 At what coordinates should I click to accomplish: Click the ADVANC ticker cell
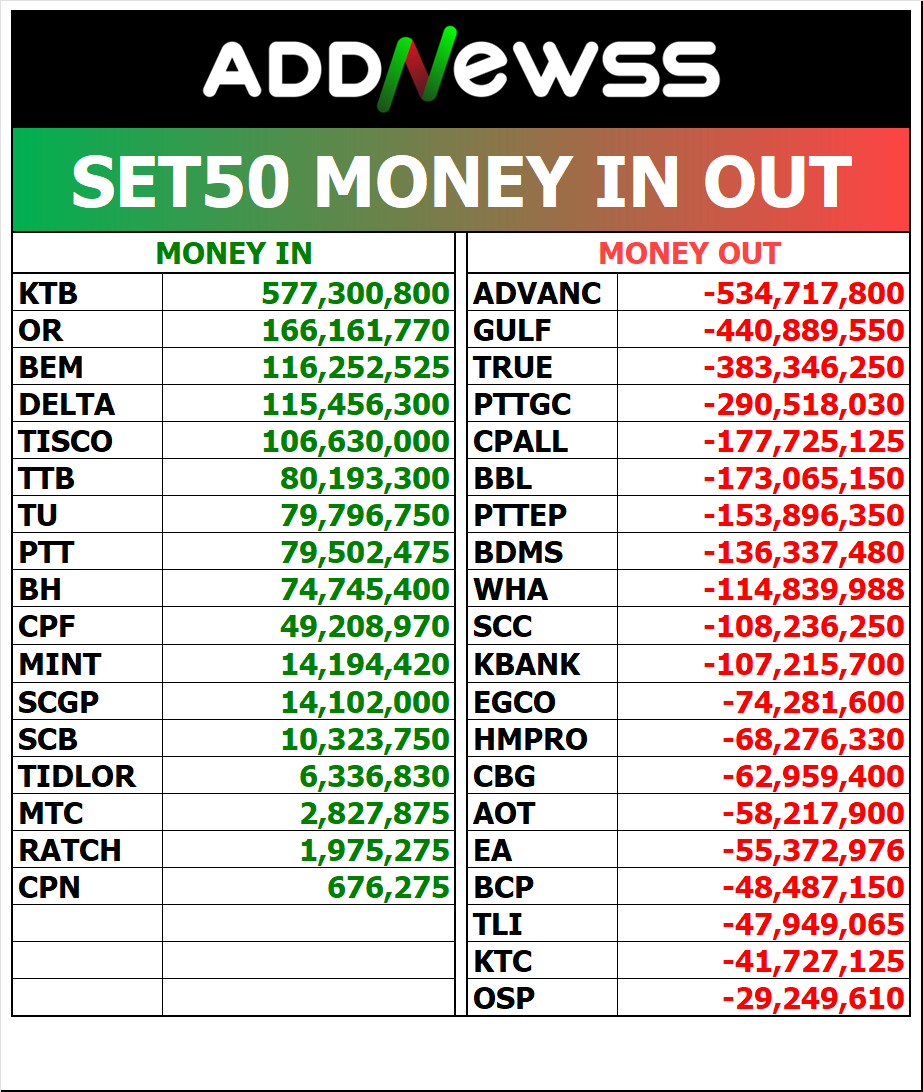click(x=538, y=294)
